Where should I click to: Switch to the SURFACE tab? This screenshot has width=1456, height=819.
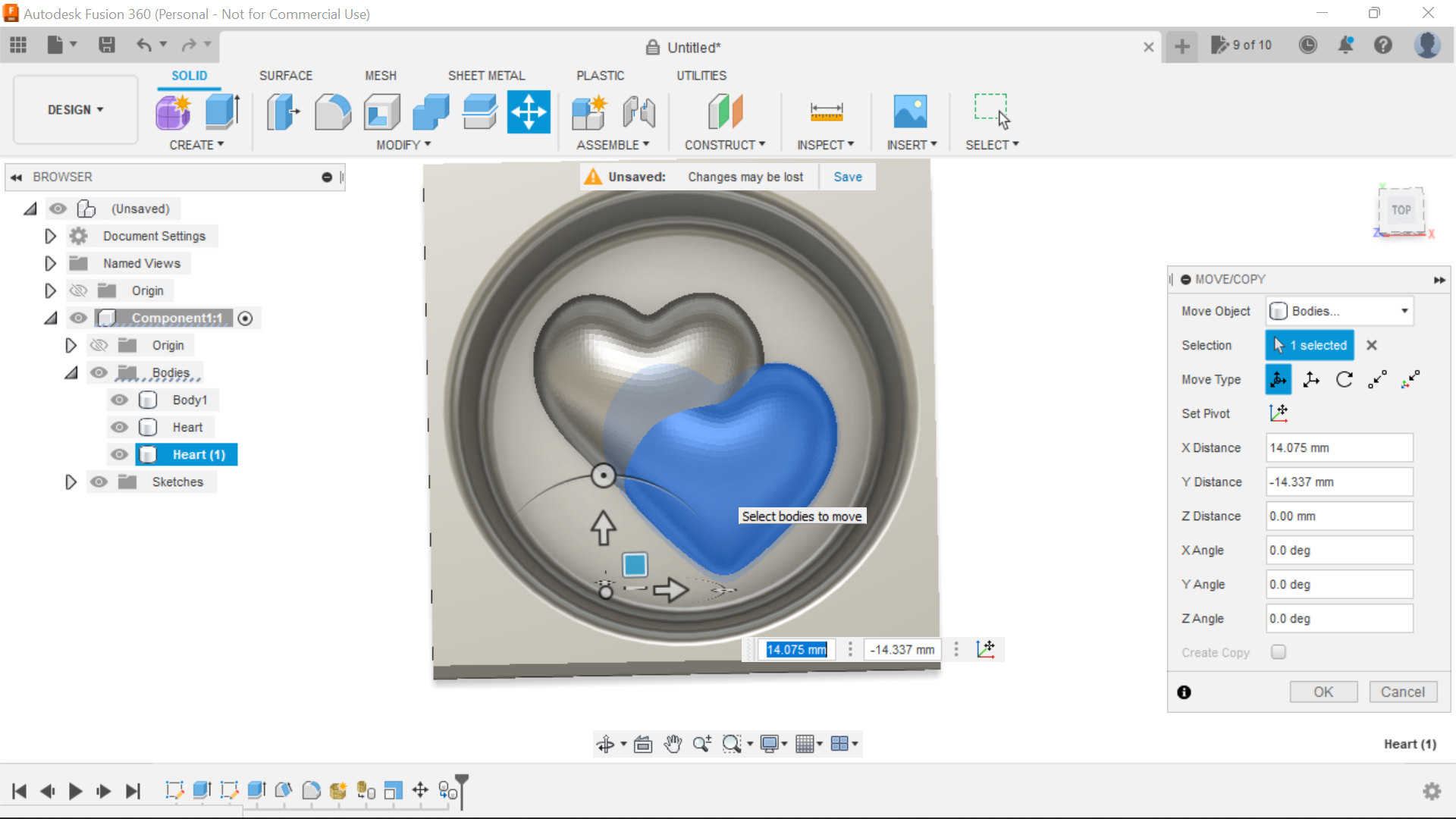(x=286, y=75)
